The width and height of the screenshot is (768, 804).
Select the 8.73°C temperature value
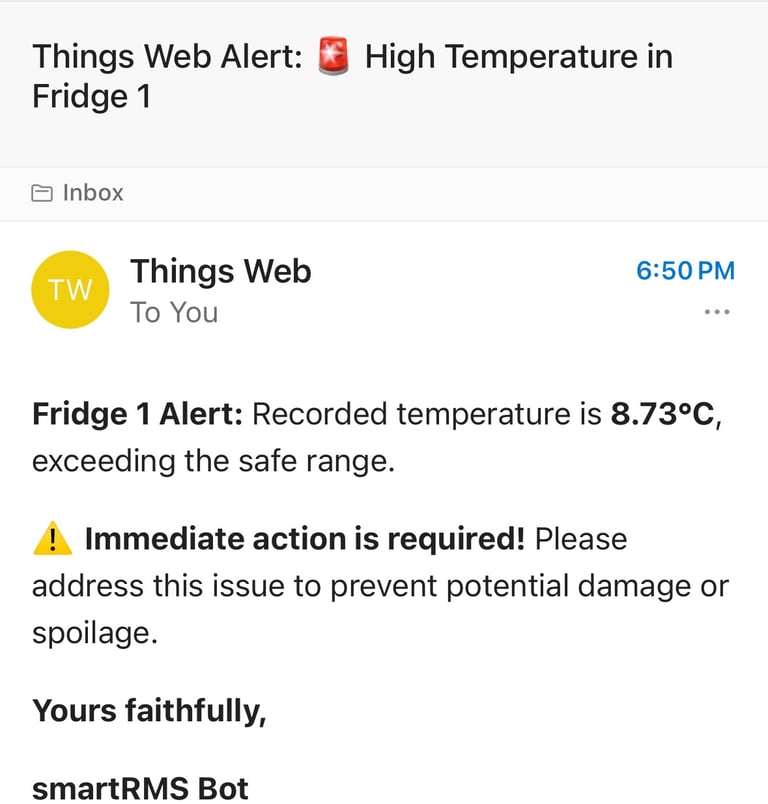pyautogui.click(x=662, y=414)
